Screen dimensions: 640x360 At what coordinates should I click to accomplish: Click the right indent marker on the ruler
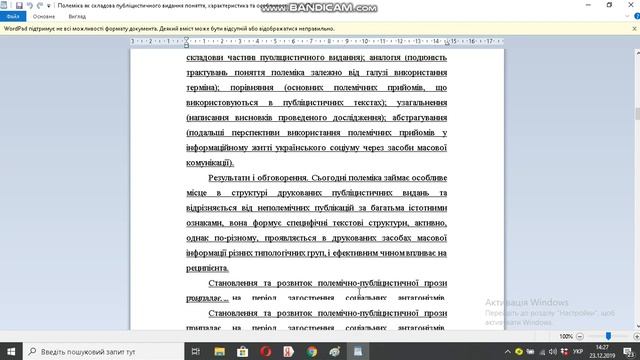coord(447,43)
